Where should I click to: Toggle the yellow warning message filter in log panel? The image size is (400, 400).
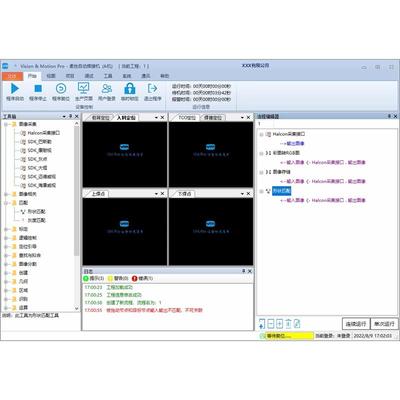(x=118, y=278)
